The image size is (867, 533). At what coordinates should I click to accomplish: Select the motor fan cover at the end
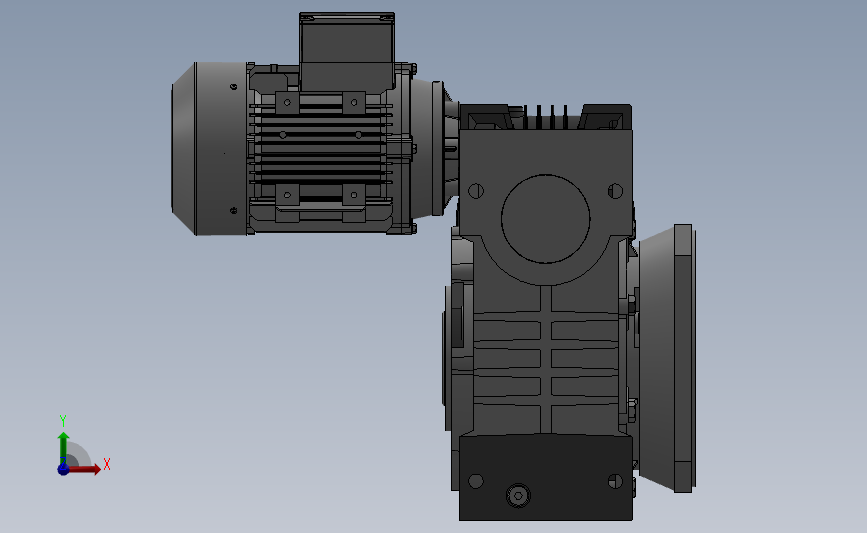[x=210, y=148]
